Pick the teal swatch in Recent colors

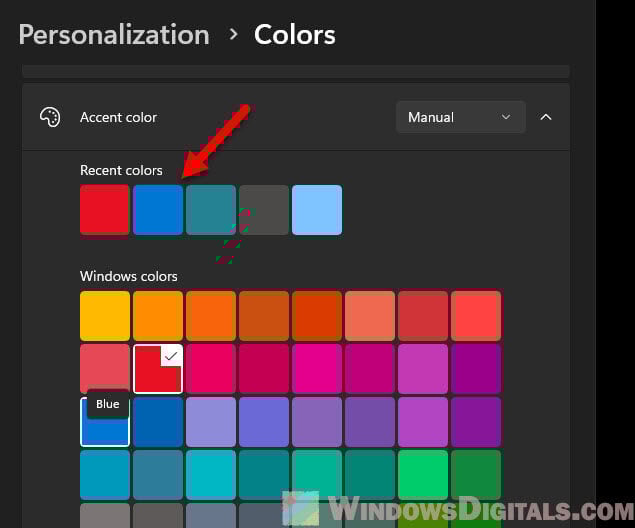pos(211,210)
